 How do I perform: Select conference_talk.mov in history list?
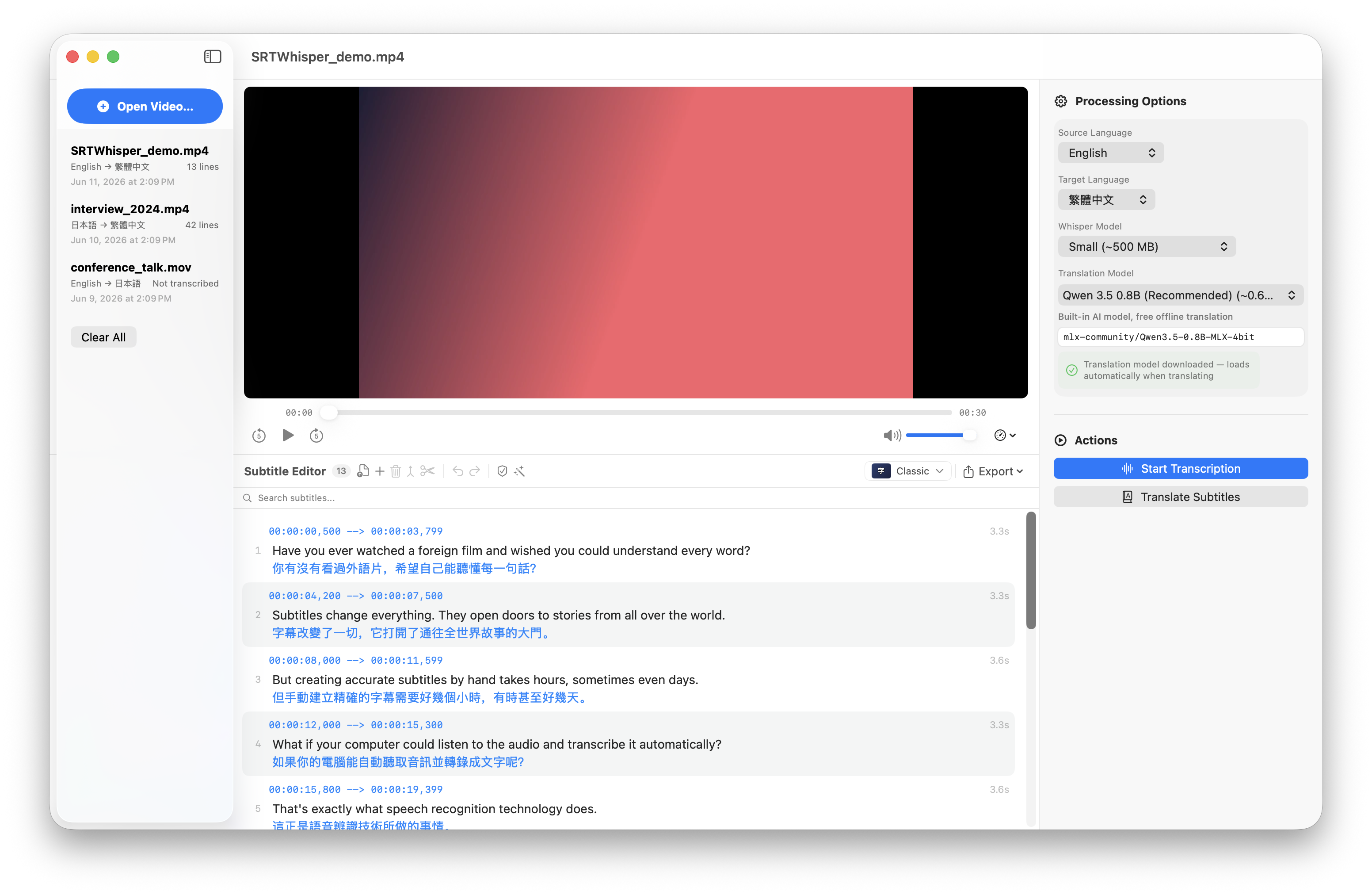click(x=145, y=282)
